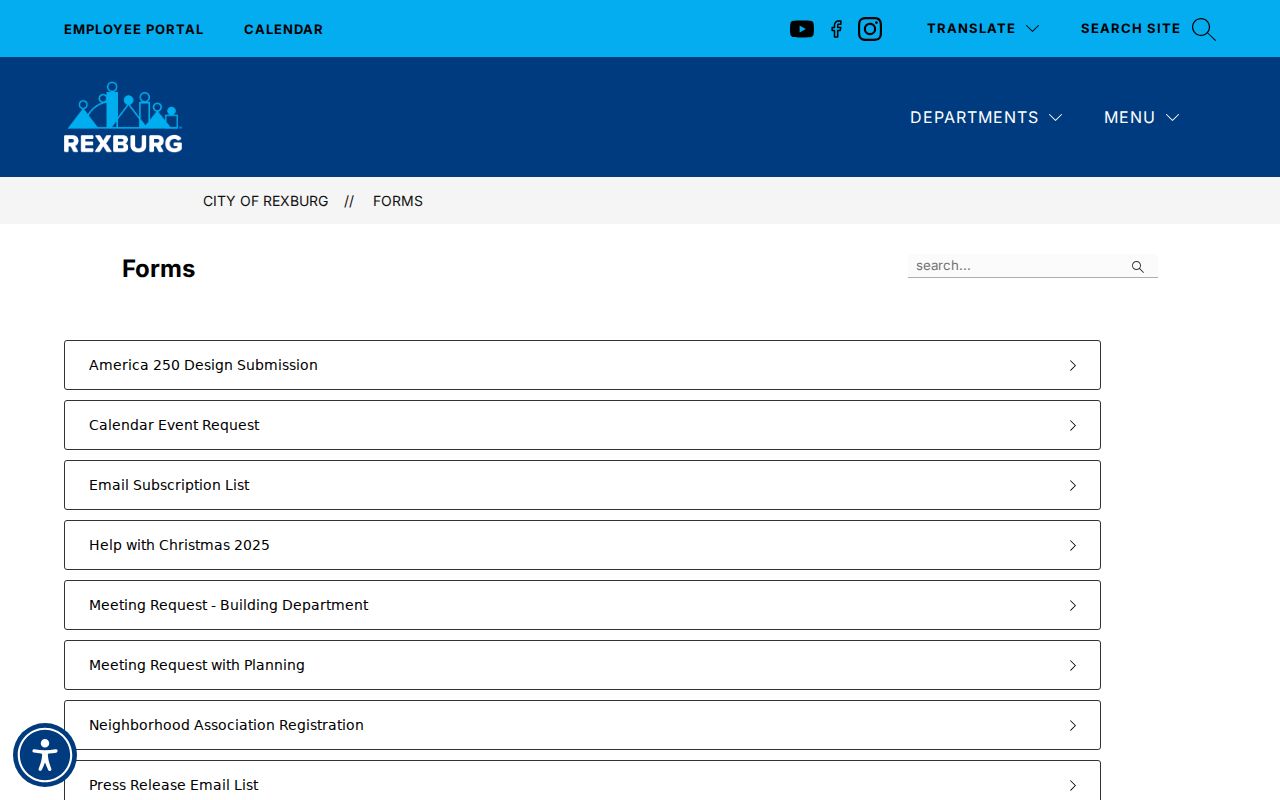Click the Neighborhood Association Registration chevron
The height and width of the screenshot is (800, 1280).
coord(1072,725)
